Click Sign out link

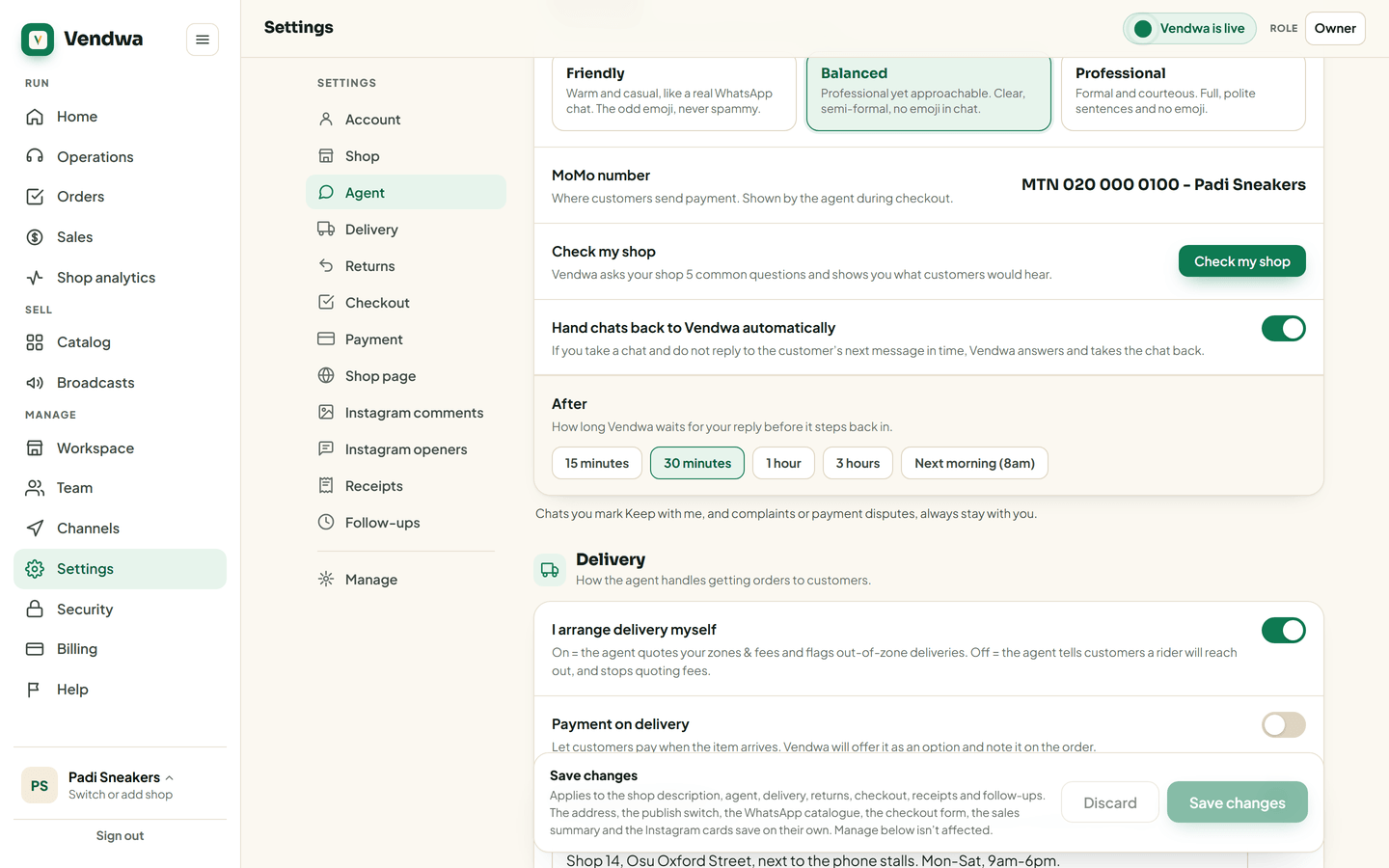120,836
